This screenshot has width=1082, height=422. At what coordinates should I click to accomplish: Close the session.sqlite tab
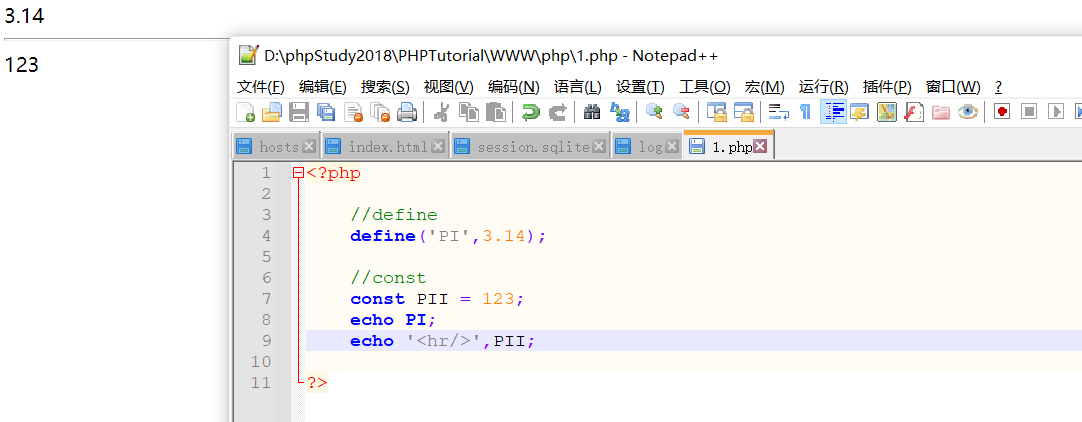click(x=600, y=146)
